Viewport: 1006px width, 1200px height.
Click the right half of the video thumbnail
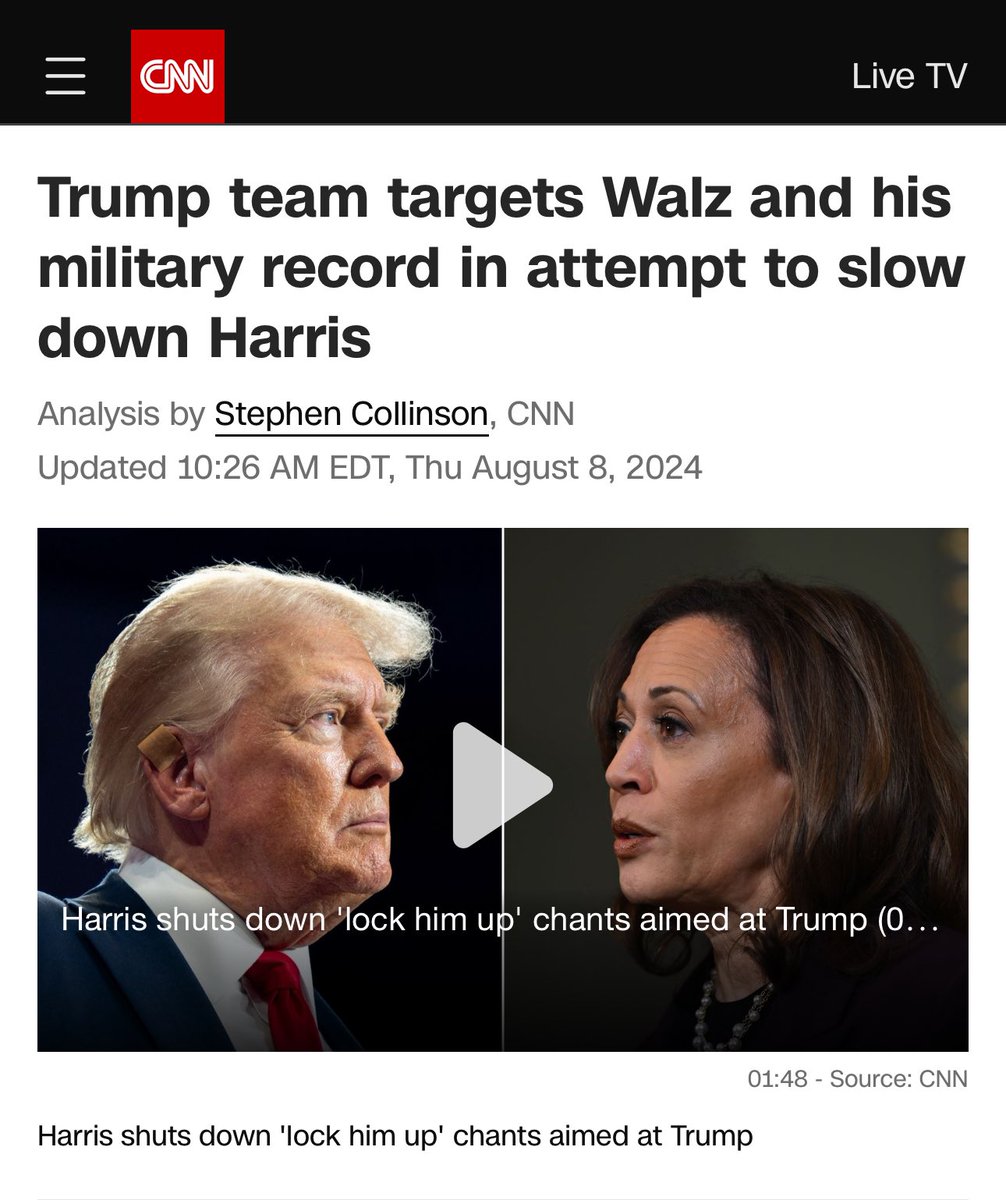pos(736,789)
